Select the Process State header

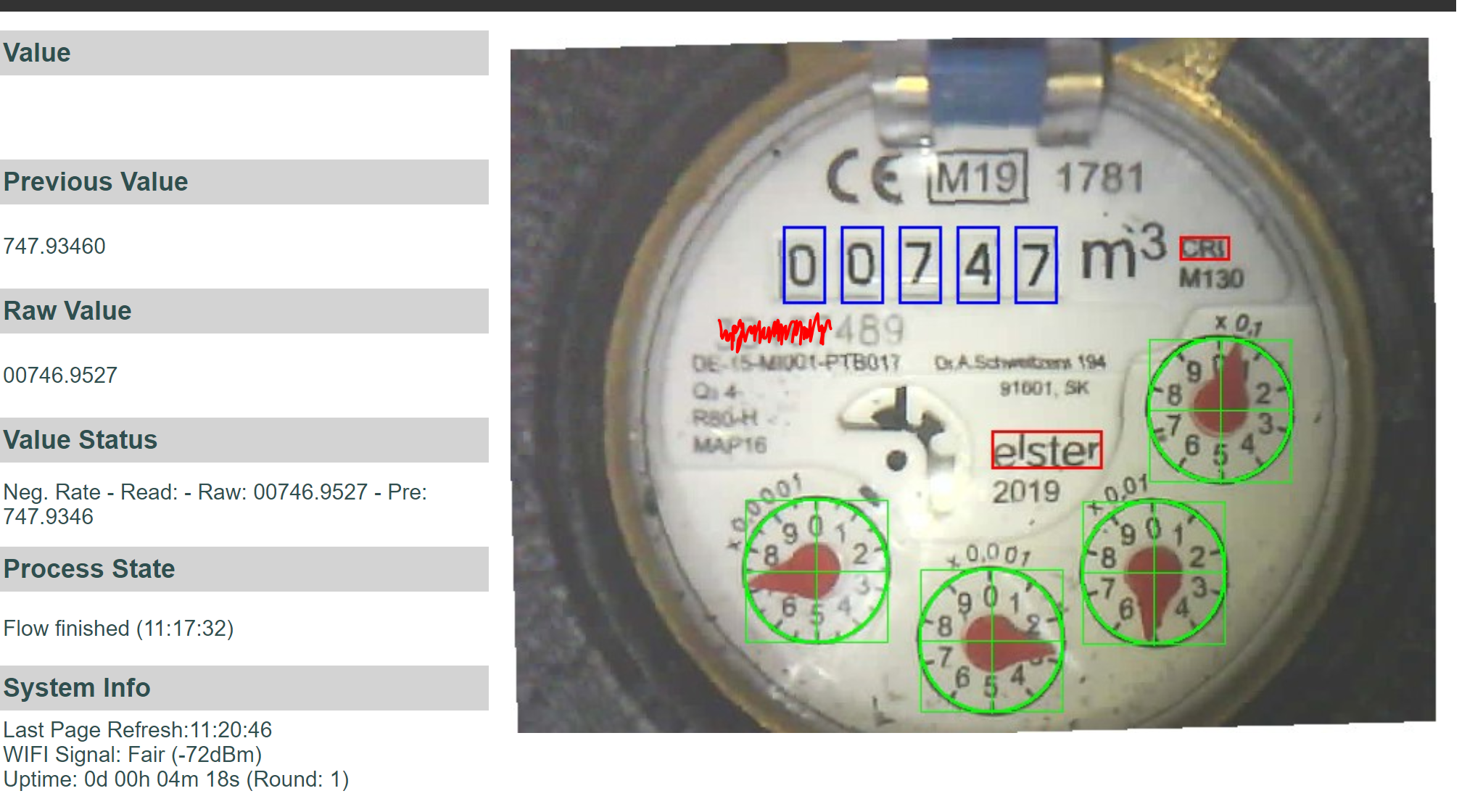pyautogui.click(x=244, y=569)
